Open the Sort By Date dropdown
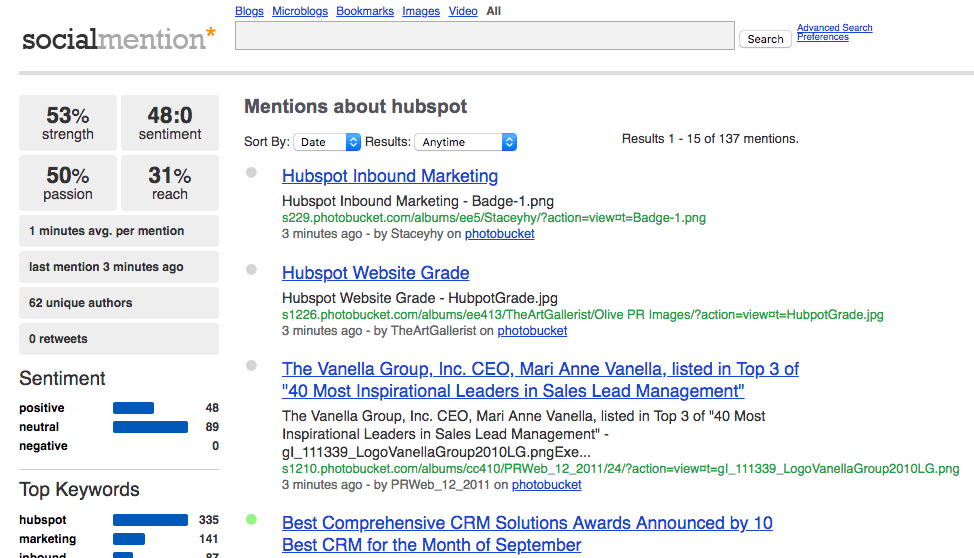Image resolution: width=974 pixels, height=558 pixels. point(327,142)
